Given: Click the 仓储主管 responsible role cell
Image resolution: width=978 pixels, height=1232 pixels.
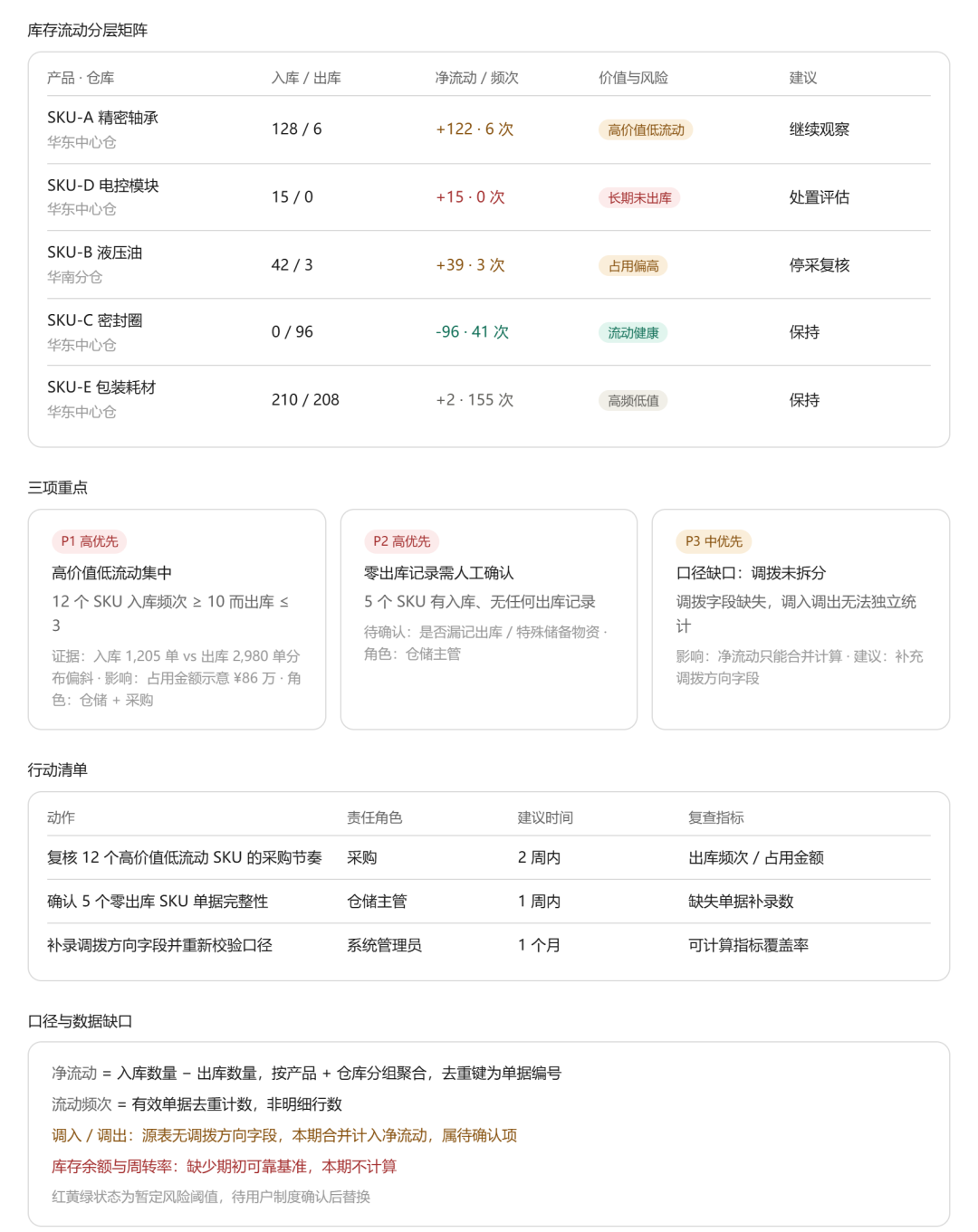Looking at the screenshot, I should click(x=377, y=902).
